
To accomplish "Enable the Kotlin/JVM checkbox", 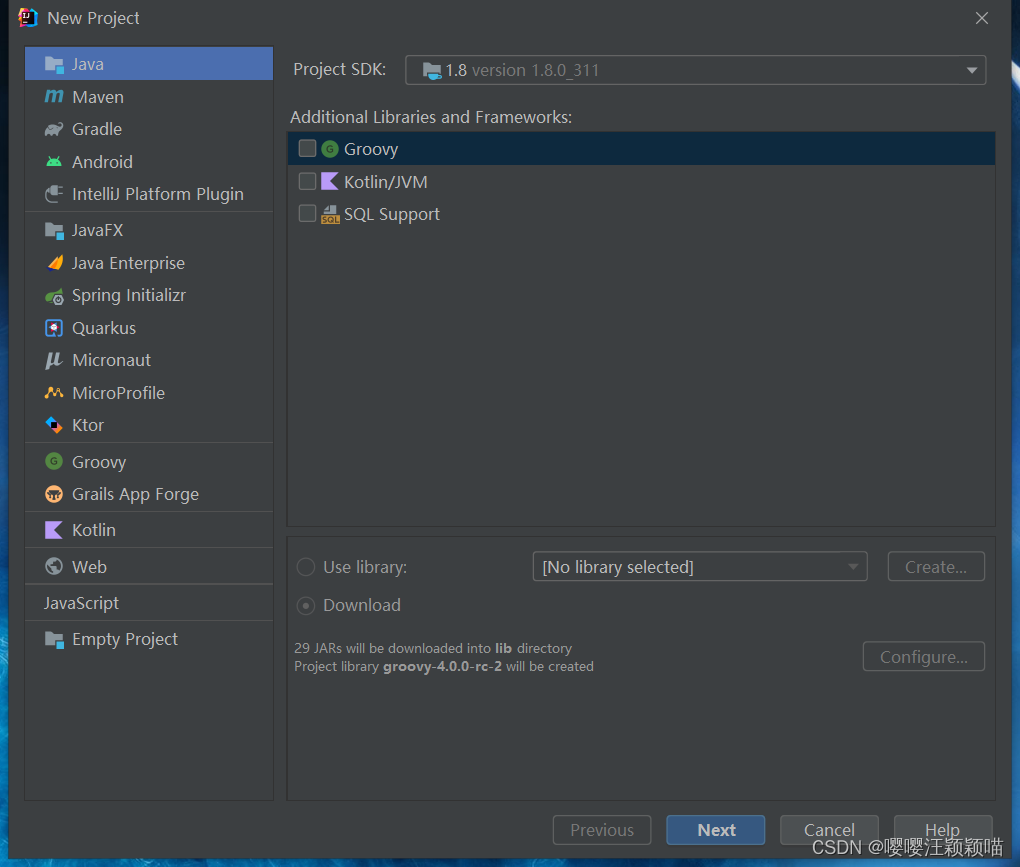I will pos(307,181).
